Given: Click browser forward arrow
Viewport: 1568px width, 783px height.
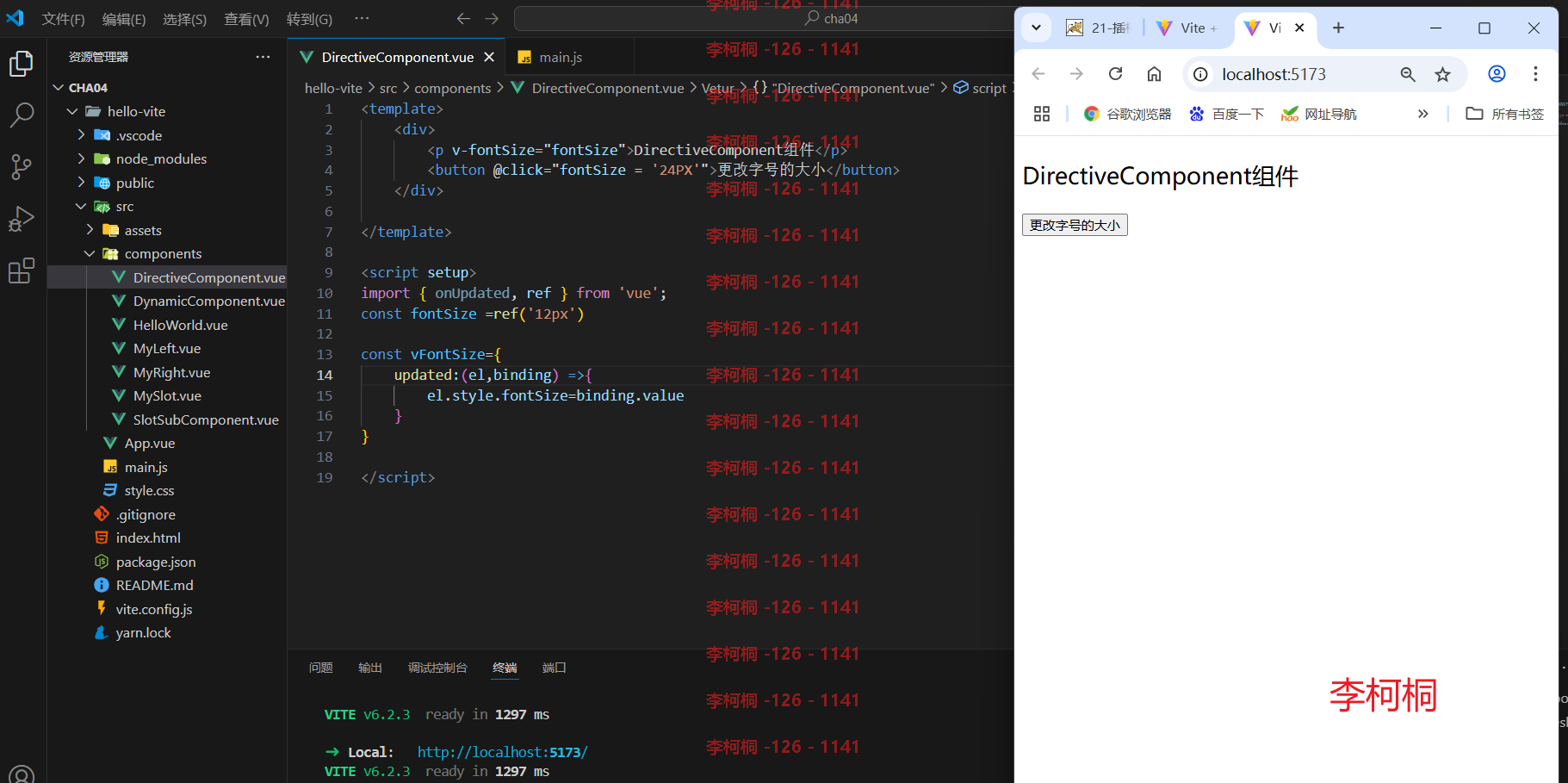Looking at the screenshot, I should (x=1076, y=74).
